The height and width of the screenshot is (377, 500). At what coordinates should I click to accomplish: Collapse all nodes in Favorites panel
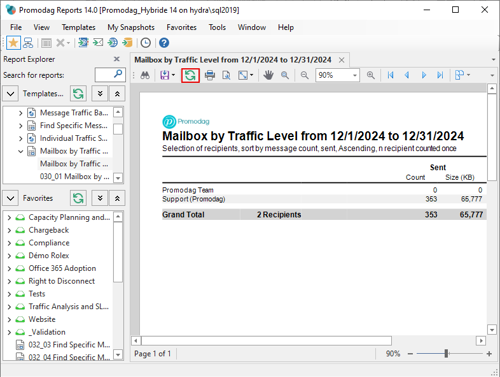coord(117,198)
